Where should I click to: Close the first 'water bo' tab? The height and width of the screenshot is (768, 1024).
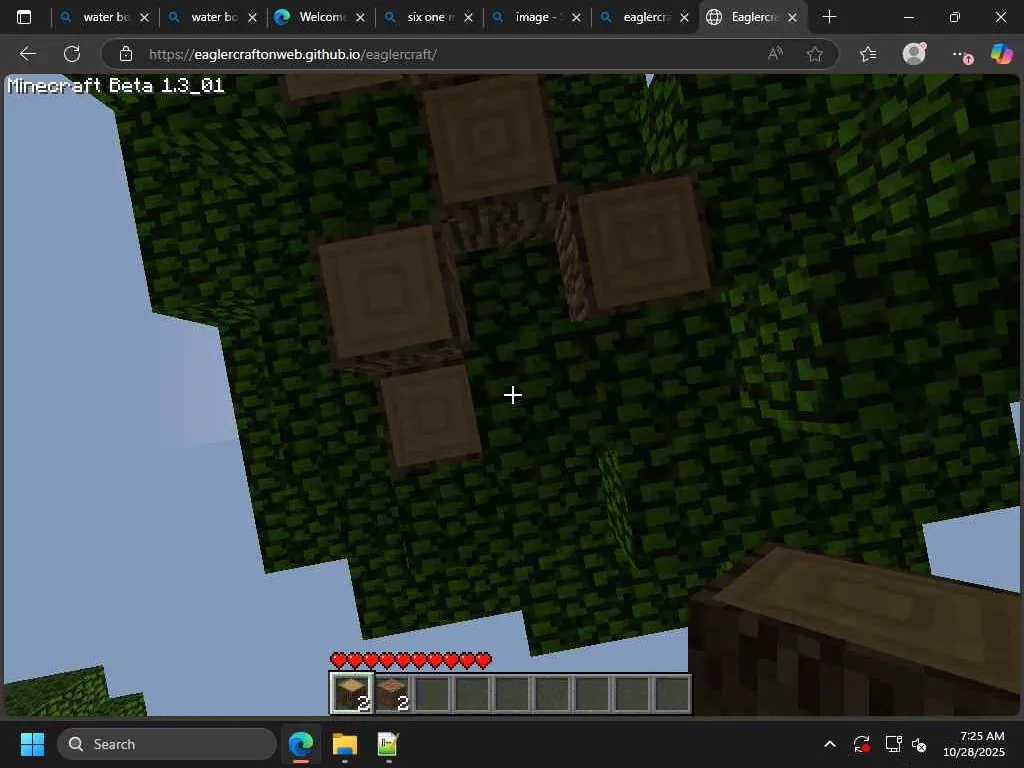pyautogui.click(x=144, y=18)
